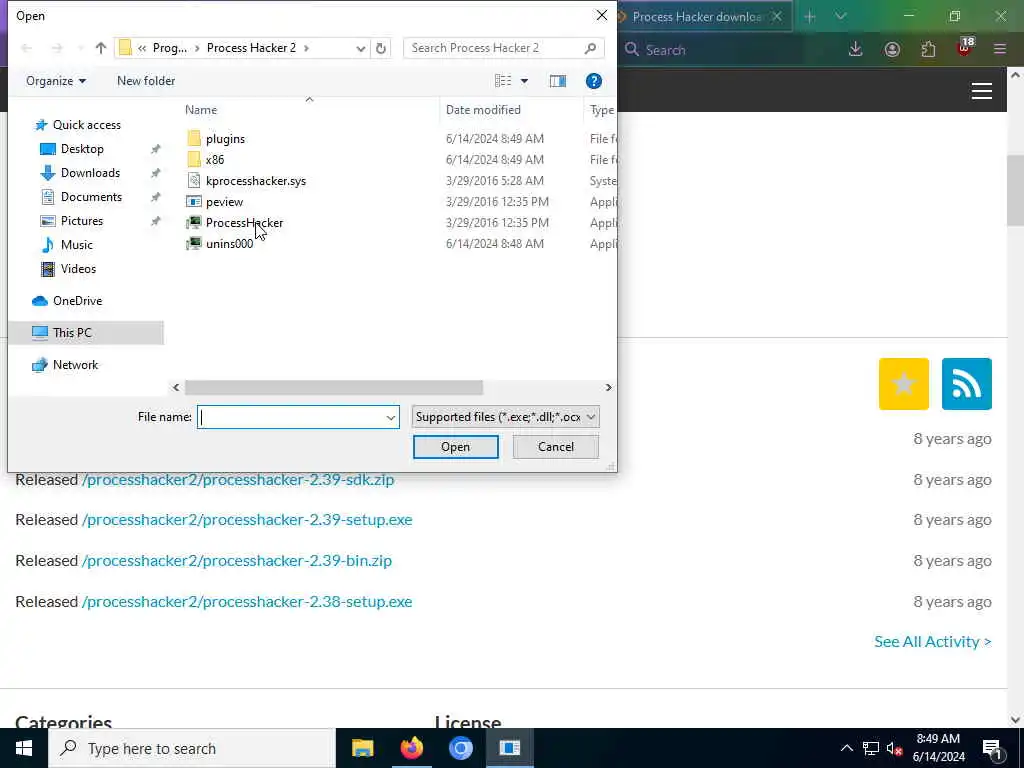
Task: Click the Type here to search taskbar box
Action: [192, 748]
